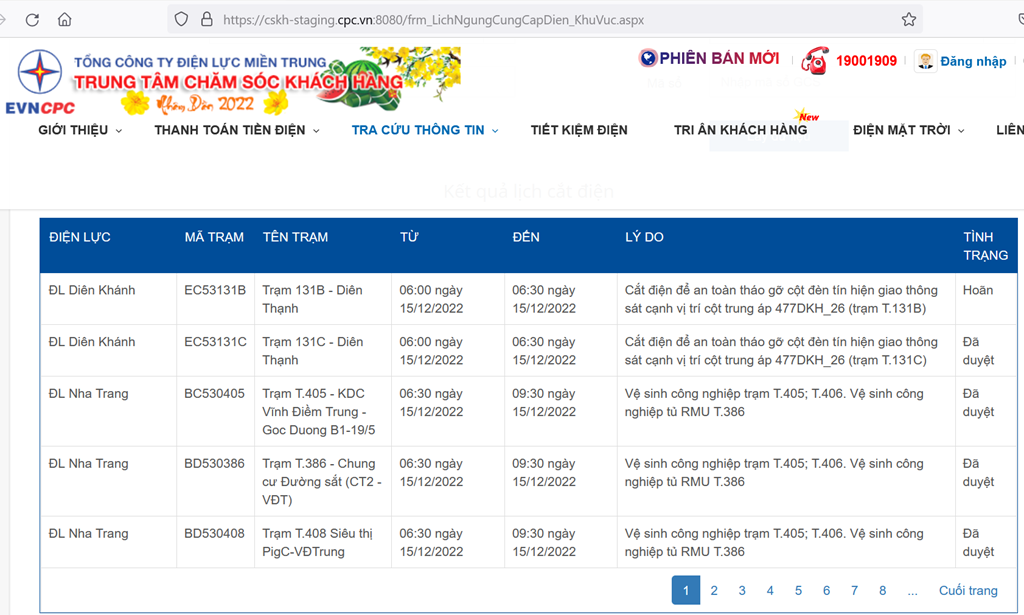Expand the GIỚI THIỆU menu
The width and height of the screenshot is (1024, 615).
[x=80, y=130]
